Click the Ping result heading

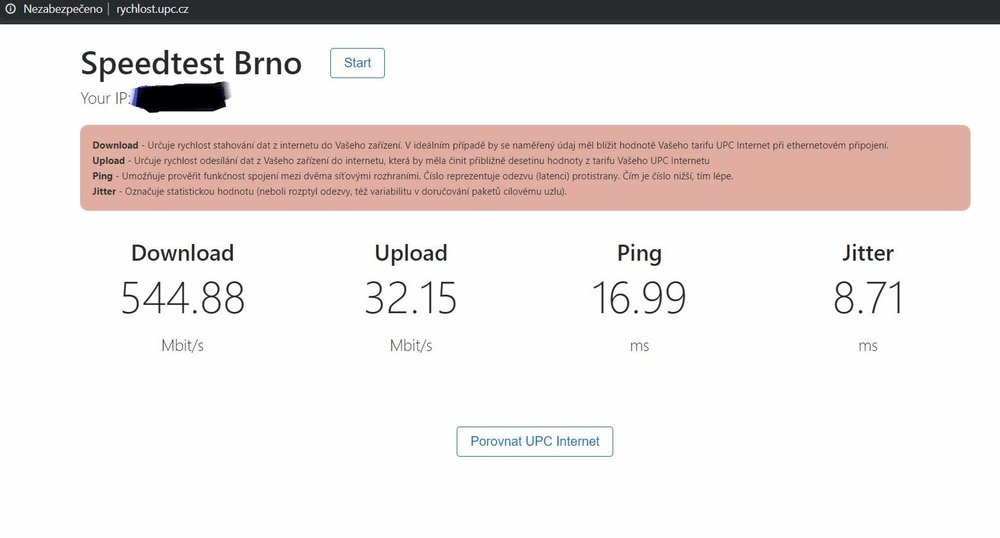tap(639, 253)
